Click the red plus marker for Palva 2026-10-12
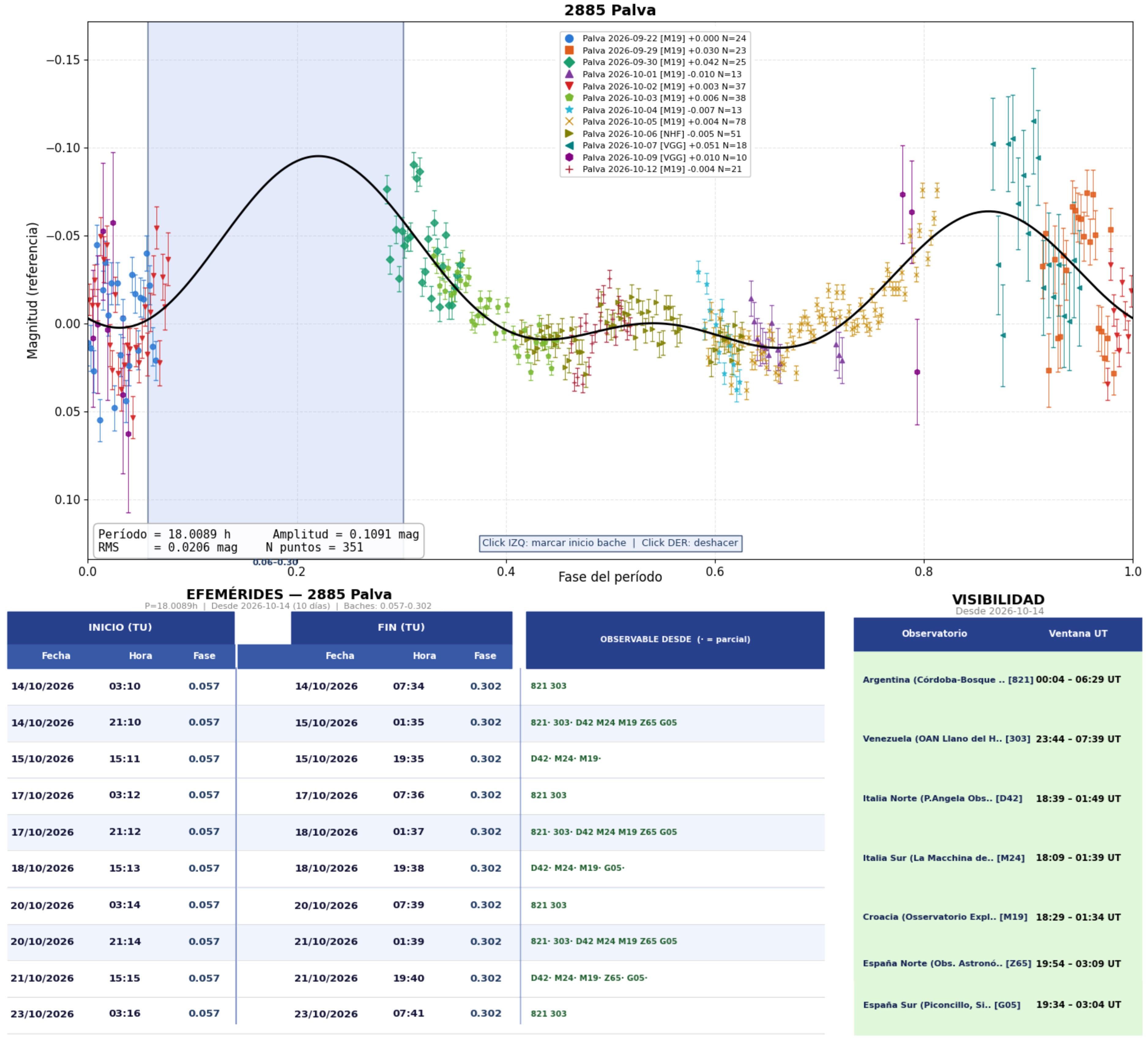1148x1039 pixels. click(569, 170)
